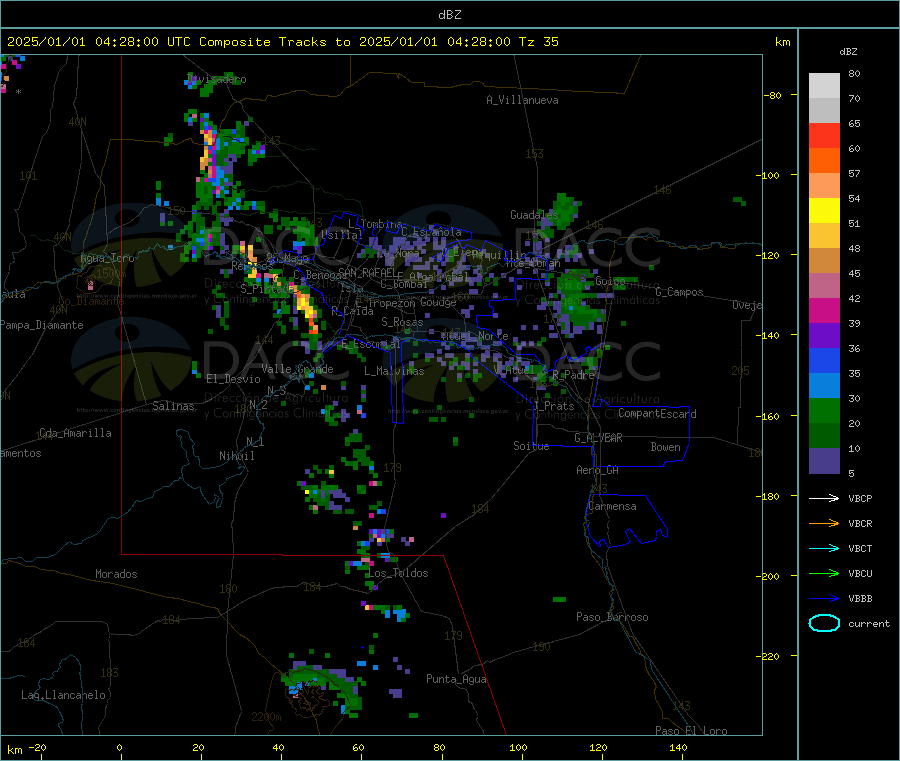
Task: Click the Paso_El_Loro map label
Action: coord(691,731)
